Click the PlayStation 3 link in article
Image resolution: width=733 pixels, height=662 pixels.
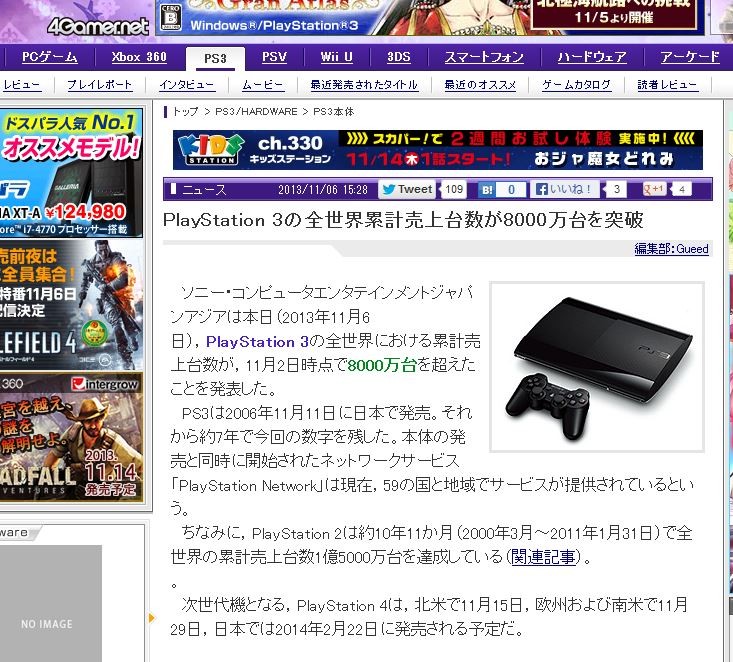258,342
